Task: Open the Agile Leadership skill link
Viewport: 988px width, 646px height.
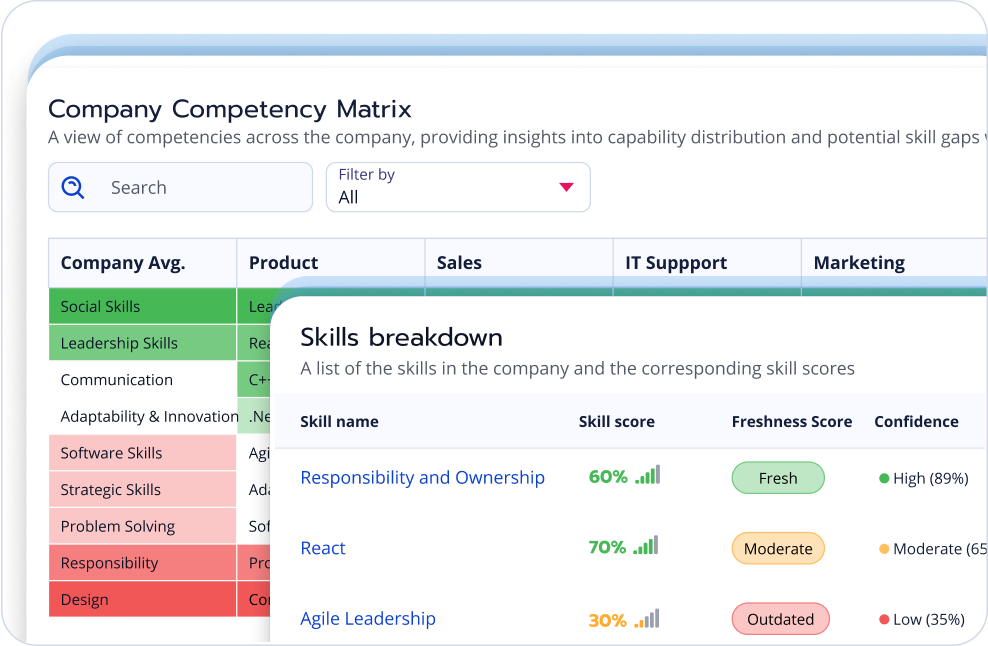Action: [x=368, y=619]
